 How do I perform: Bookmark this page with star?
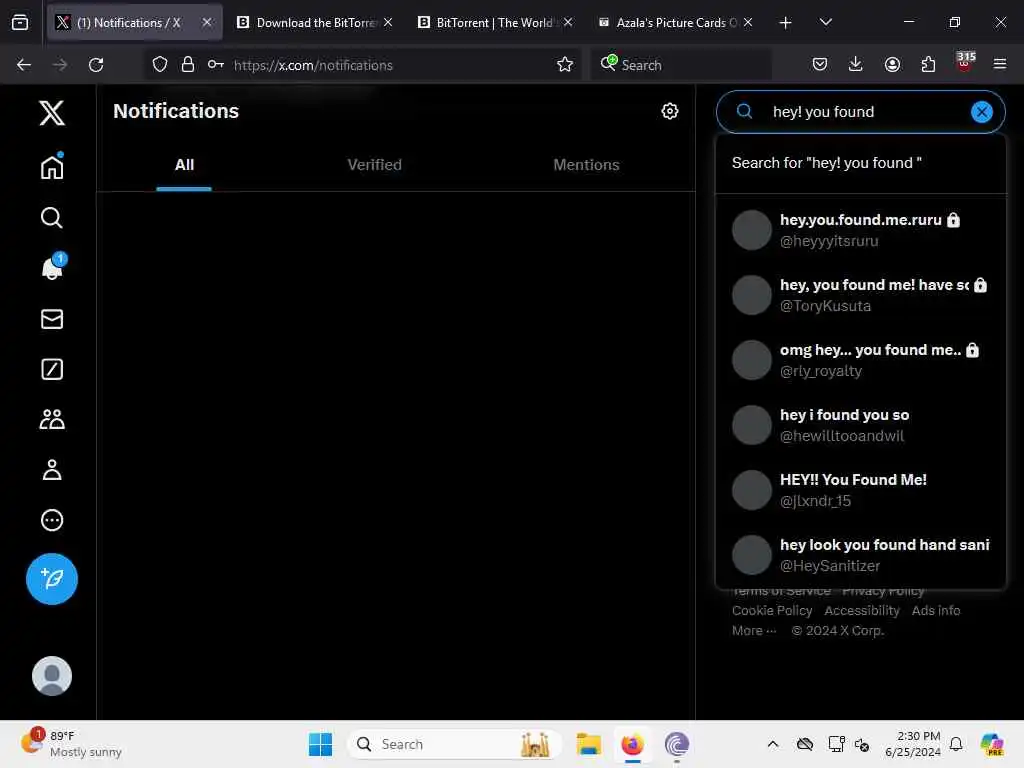click(x=565, y=65)
